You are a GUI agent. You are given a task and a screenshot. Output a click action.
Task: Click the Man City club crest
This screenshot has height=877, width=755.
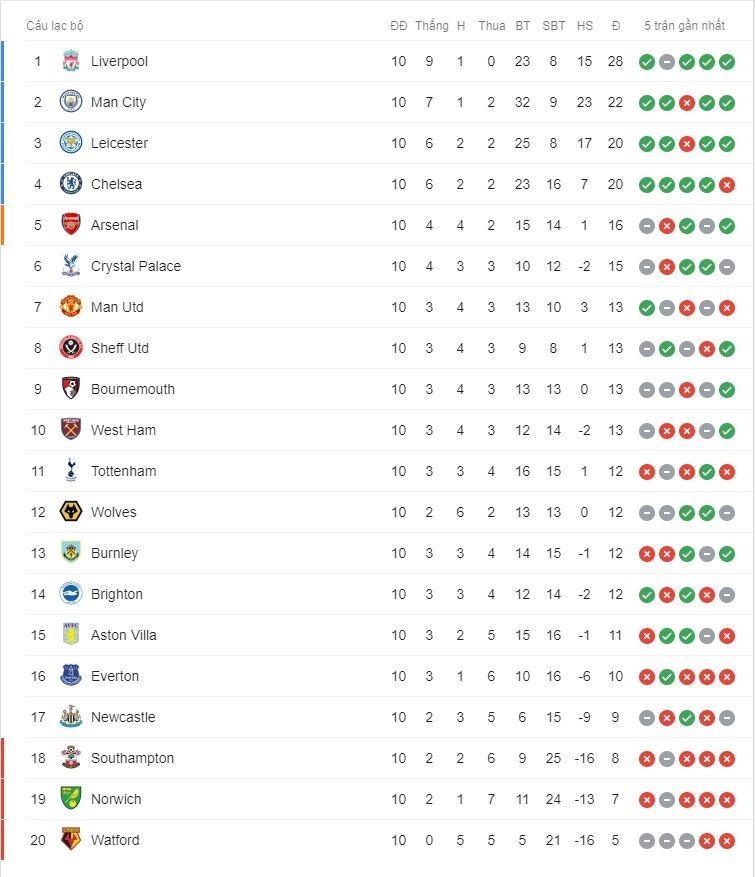click(x=70, y=102)
